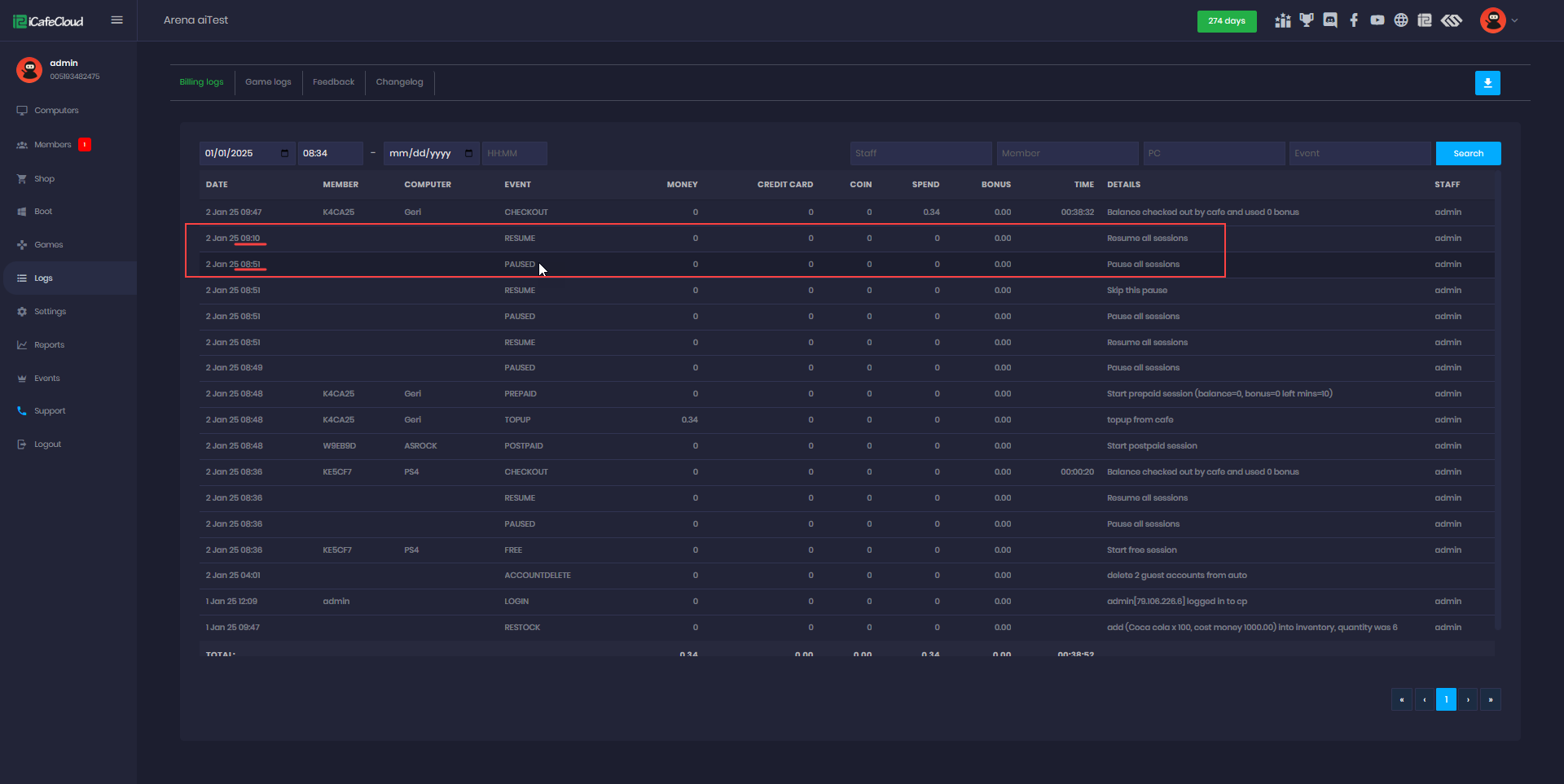Open the Facebook icon link
Viewport: 1564px width, 784px height.
click(1354, 20)
